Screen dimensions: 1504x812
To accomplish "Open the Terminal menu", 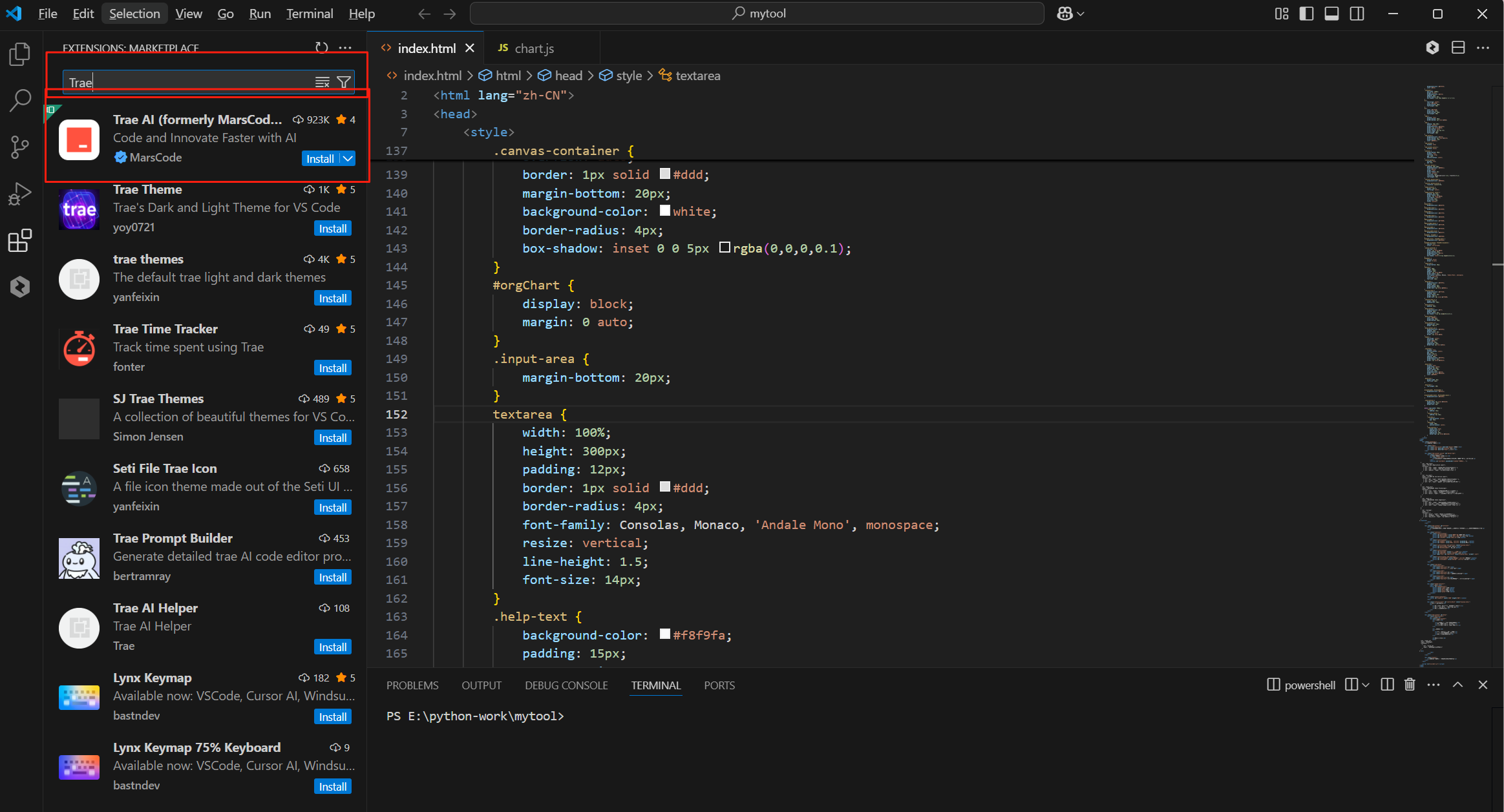I will coord(309,14).
